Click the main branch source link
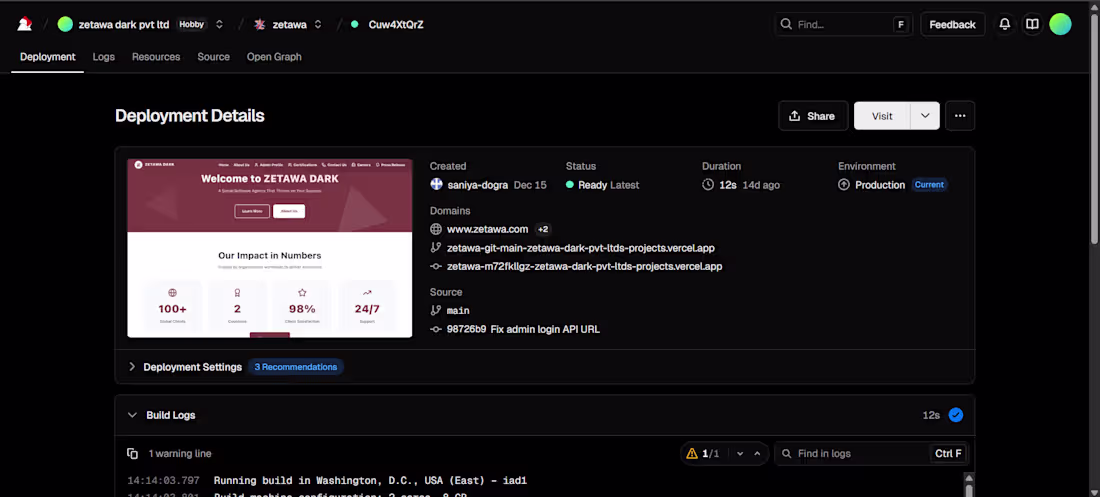Viewport: 1100px width, 497px height. [458, 310]
